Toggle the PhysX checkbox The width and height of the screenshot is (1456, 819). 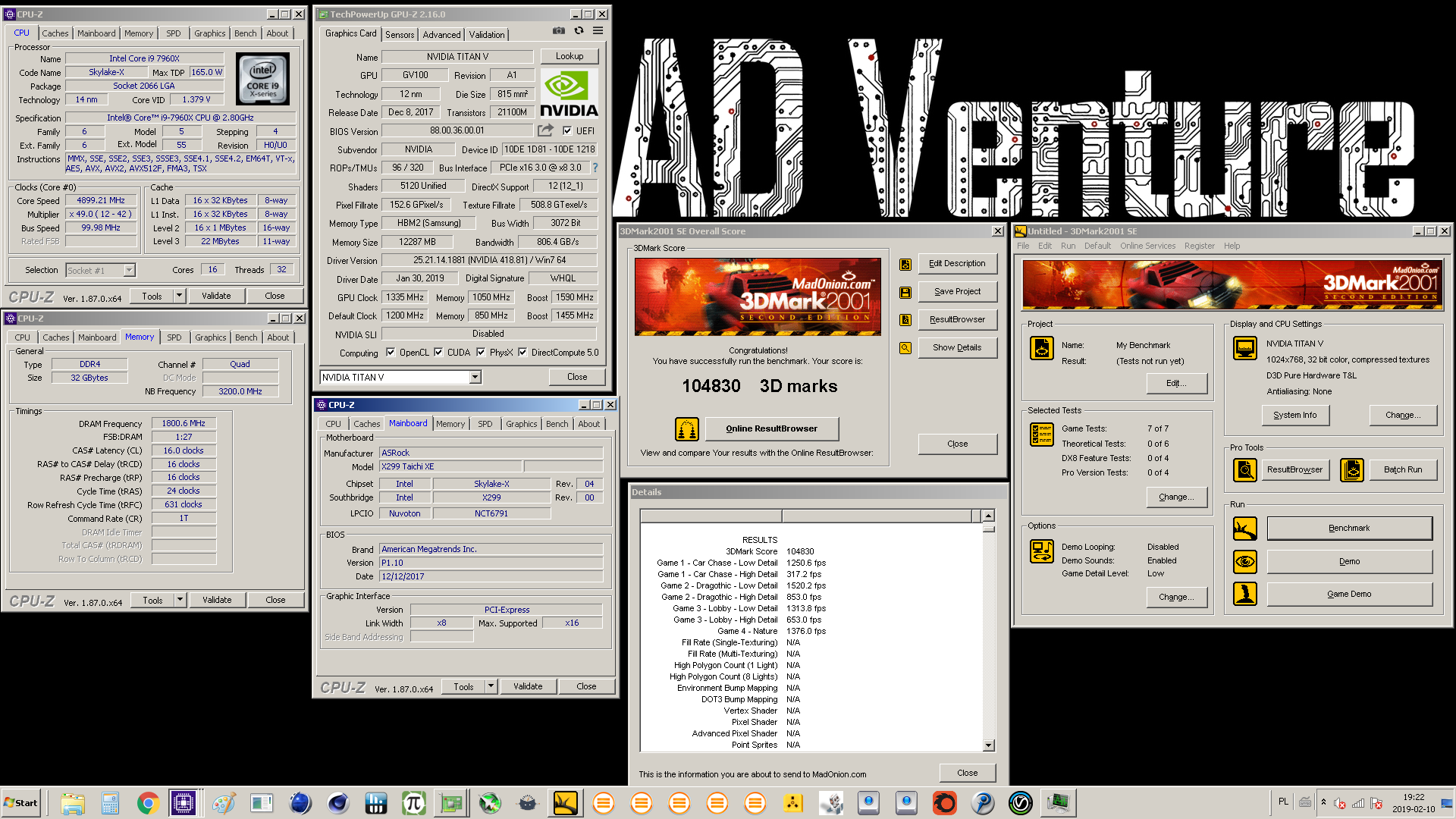click(481, 352)
